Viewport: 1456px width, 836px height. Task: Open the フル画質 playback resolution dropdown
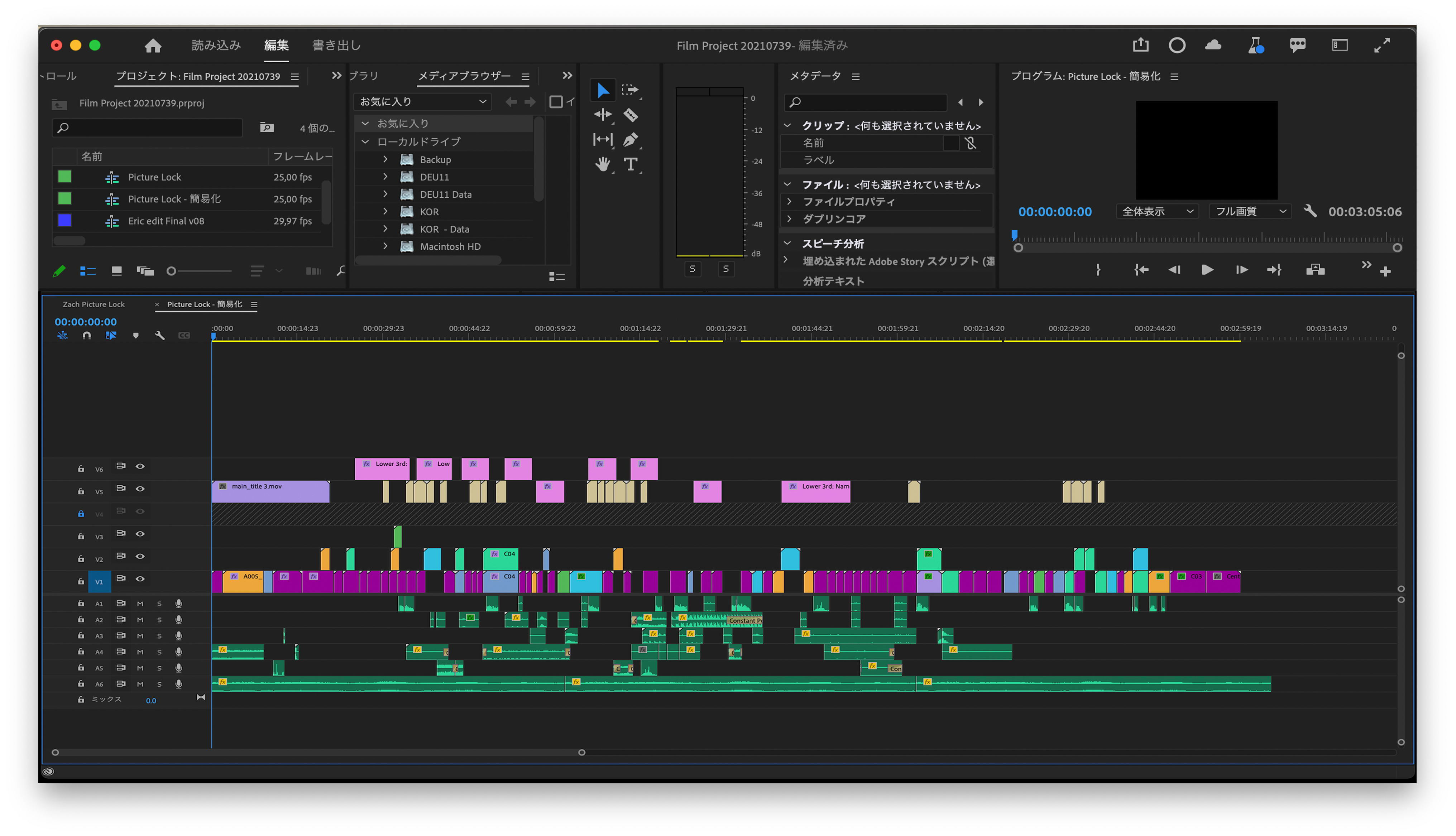(1250, 211)
